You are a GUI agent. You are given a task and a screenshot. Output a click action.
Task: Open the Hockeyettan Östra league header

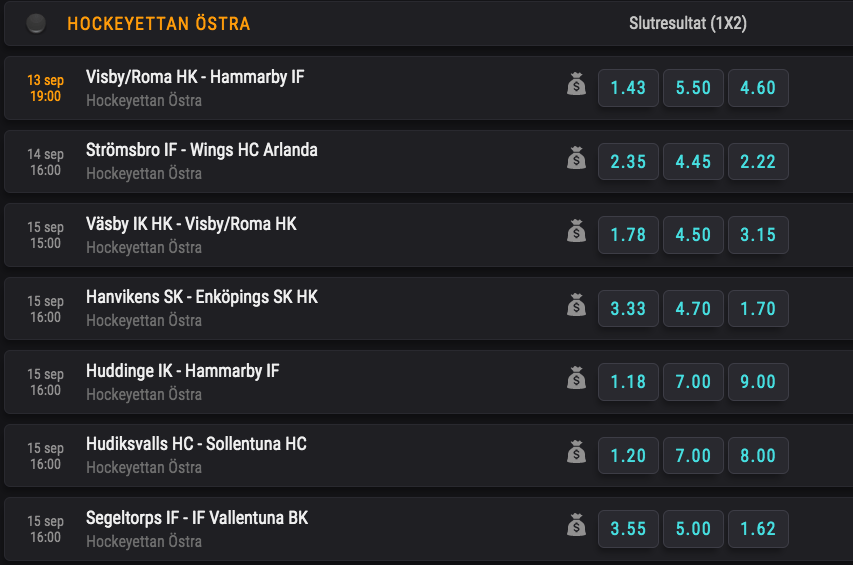158,23
